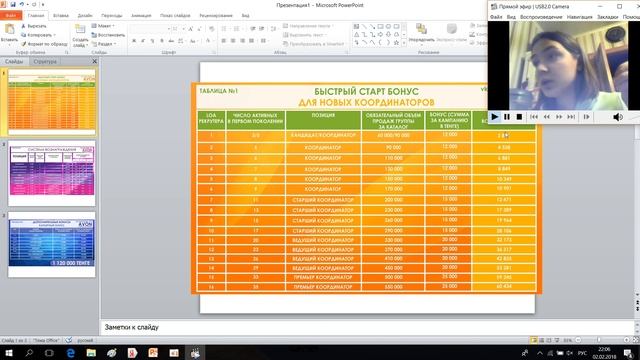Select the oval shape in shapes gallery
Viewport: 640px width, 360px height.
pyautogui.click(x=389, y=27)
